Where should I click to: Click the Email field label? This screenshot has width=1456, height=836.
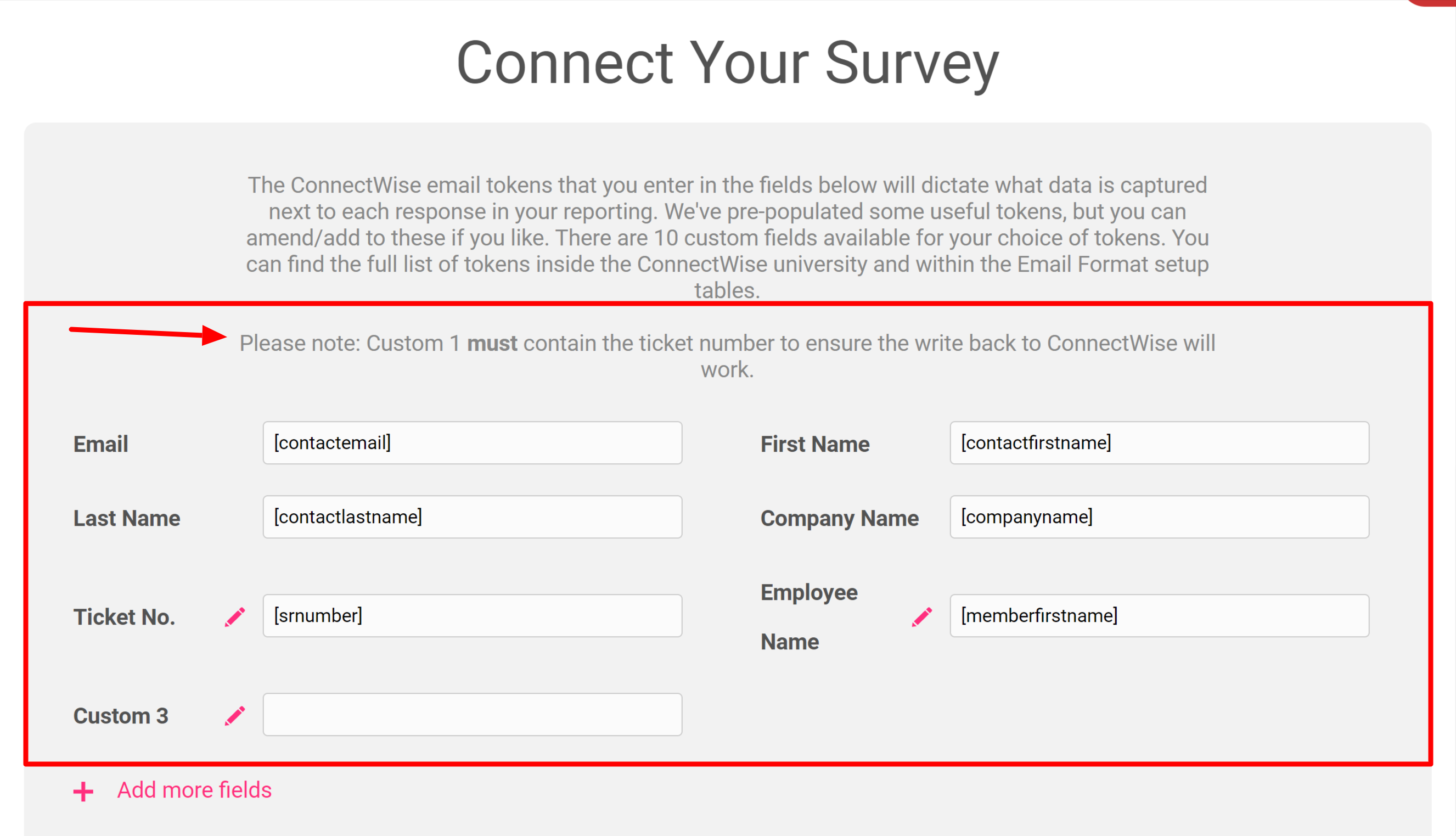(100, 444)
